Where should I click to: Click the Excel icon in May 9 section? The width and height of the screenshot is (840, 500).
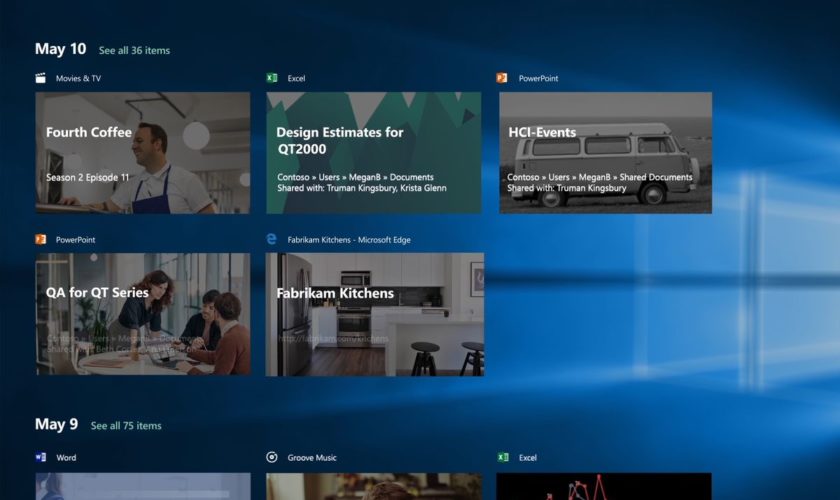click(503, 458)
